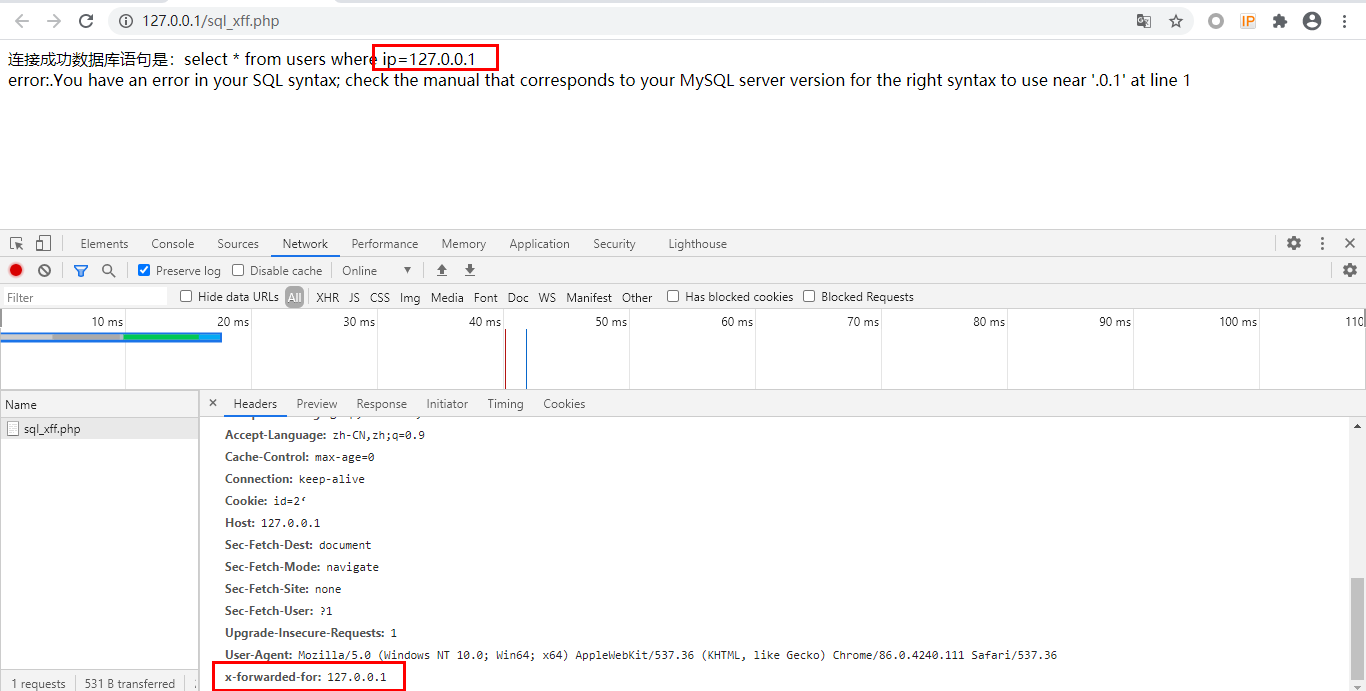Open DevTools settings gear
The image size is (1366, 691).
tap(1294, 243)
